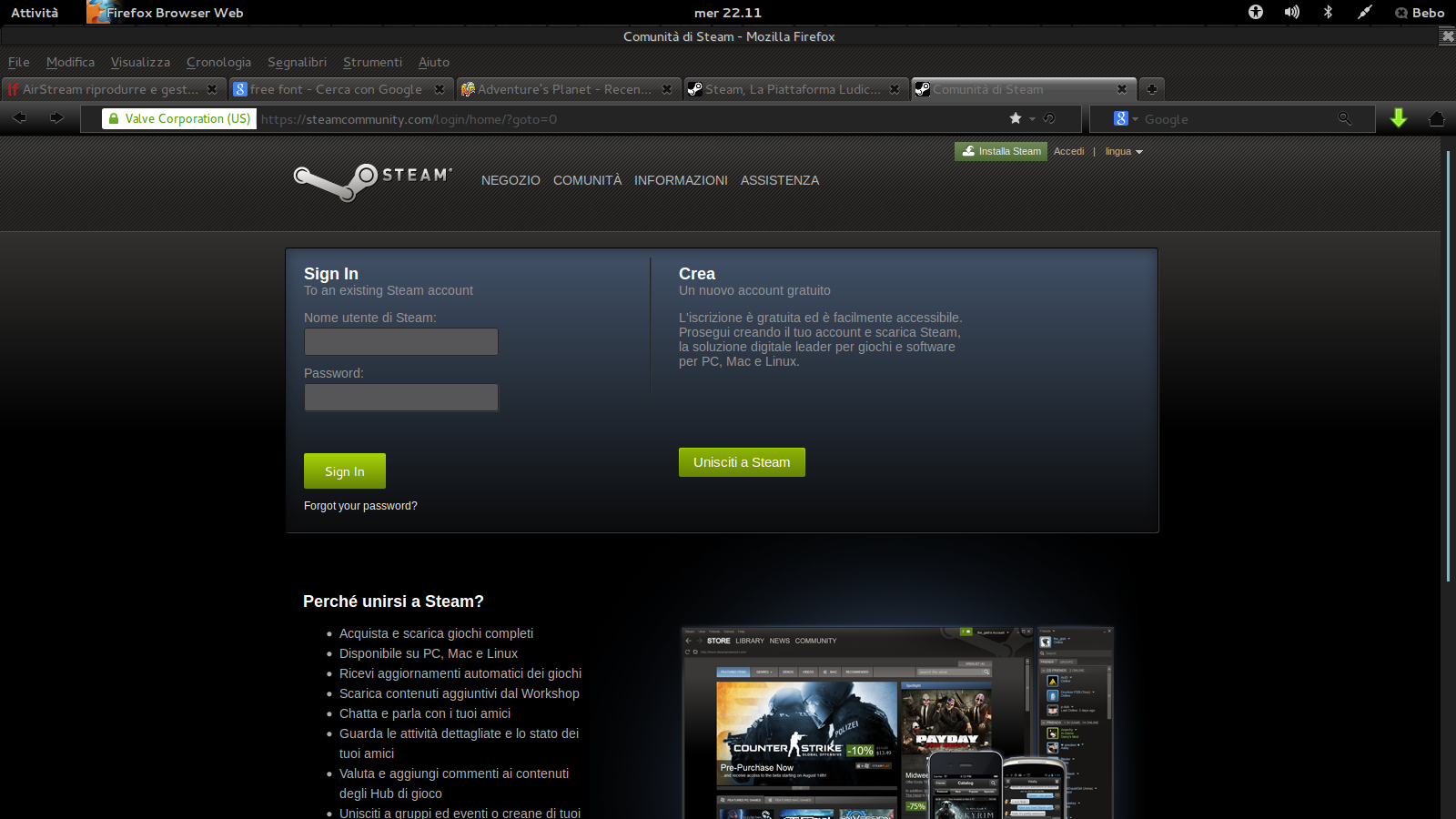Open the downloads green arrow icon
1456x819 pixels.
pos(1399,118)
